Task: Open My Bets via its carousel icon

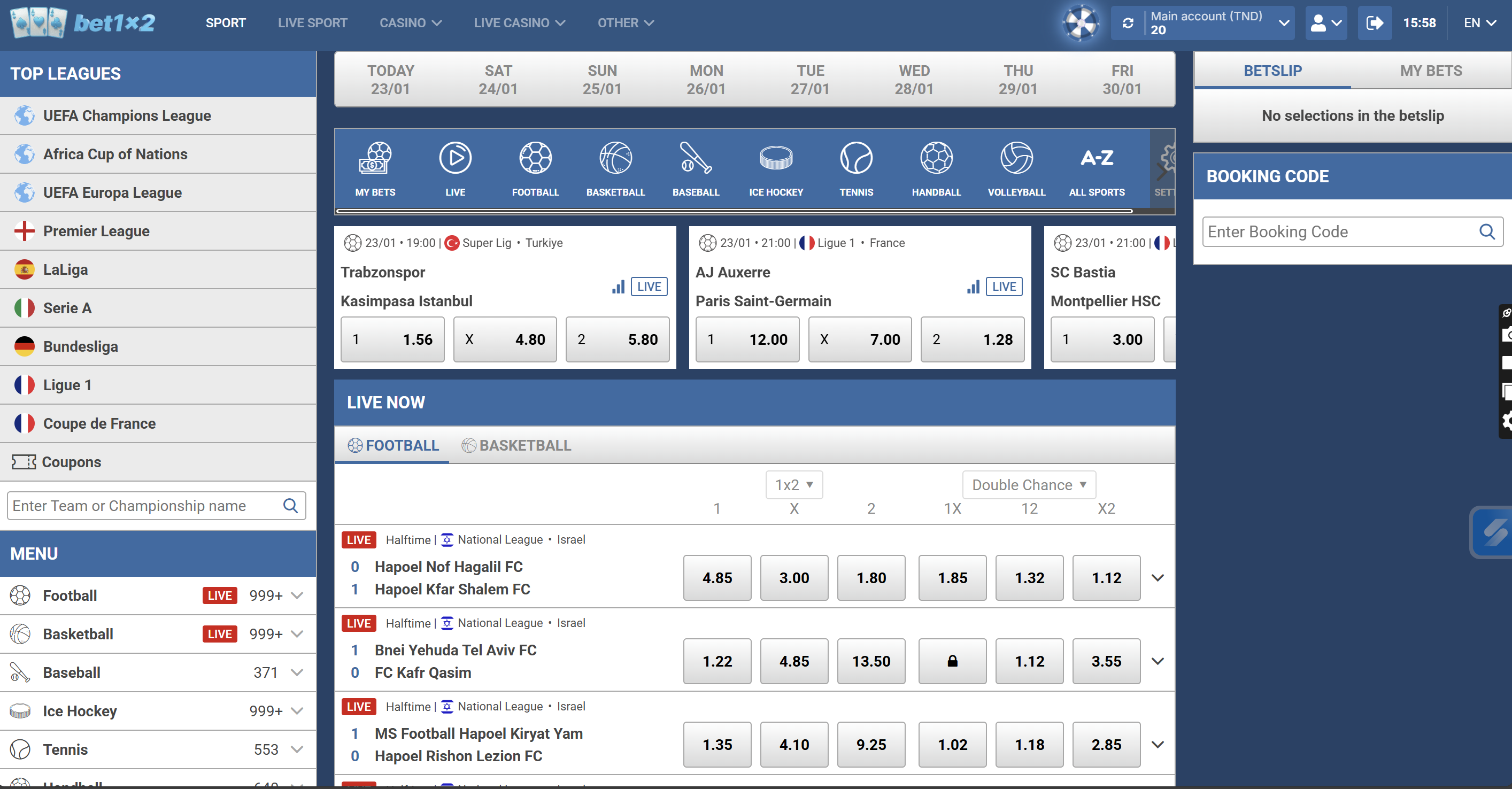Action: point(375,167)
